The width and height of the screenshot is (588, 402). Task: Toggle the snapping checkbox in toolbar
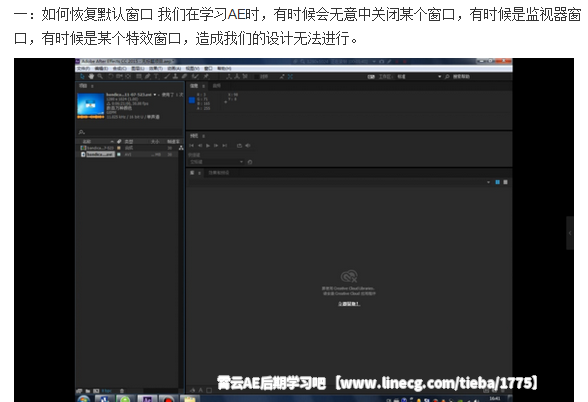(256, 76)
